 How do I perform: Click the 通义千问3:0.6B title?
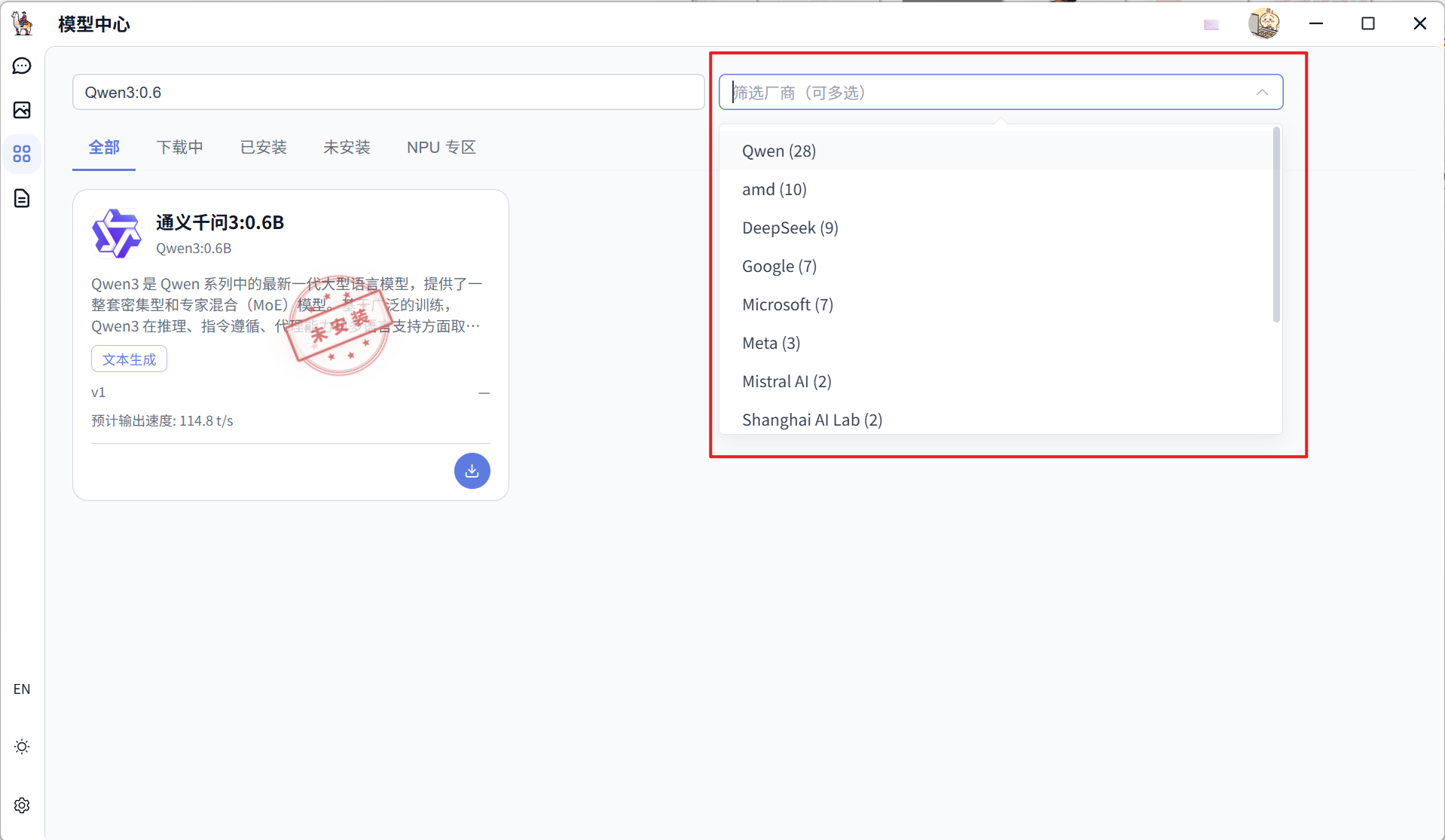click(x=220, y=222)
